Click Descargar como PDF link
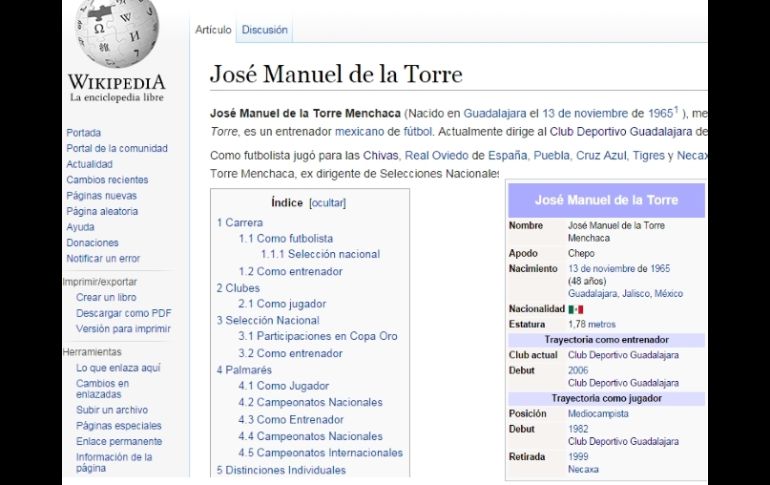 [x=123, y=313]
